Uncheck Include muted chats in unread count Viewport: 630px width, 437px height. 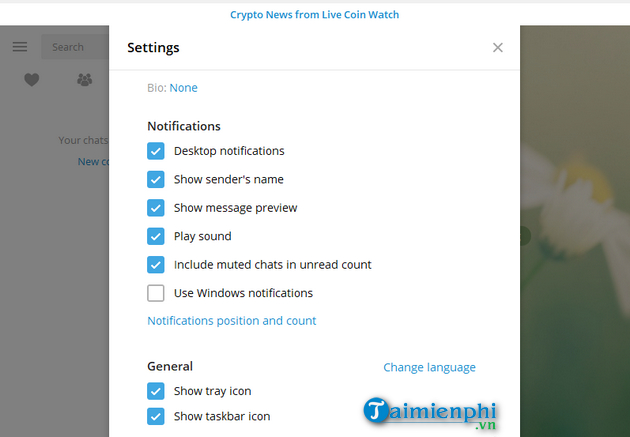pyautogui.click(x=156, y=265)
